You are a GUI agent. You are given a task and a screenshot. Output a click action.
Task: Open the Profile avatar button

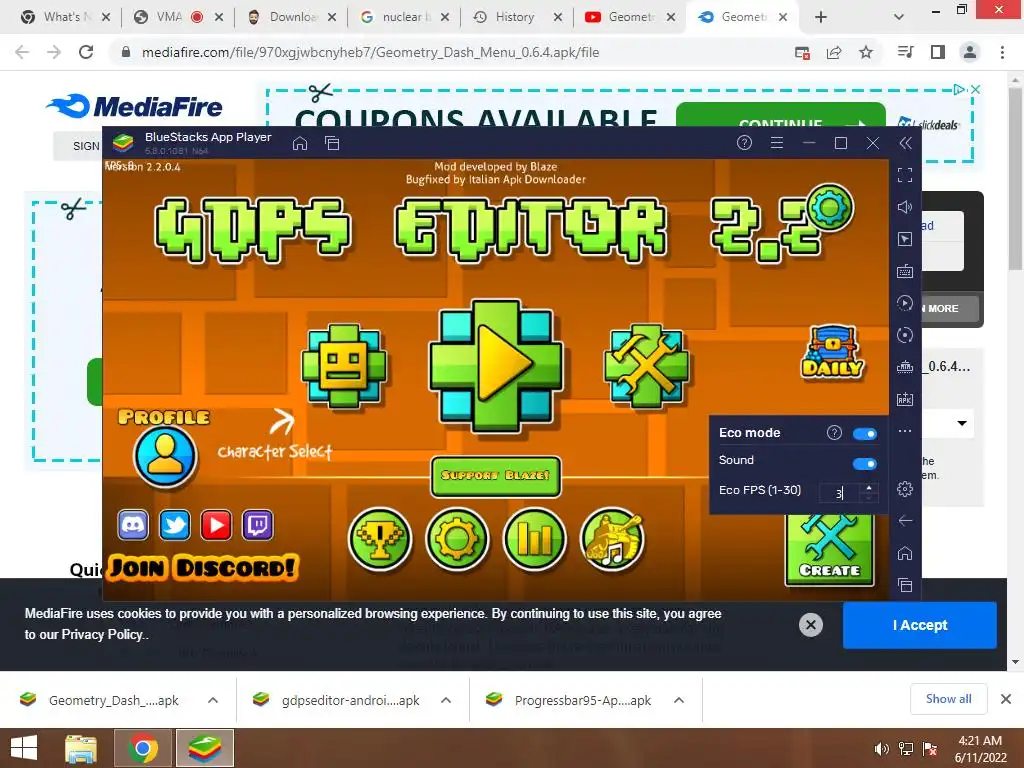click(x=165, y=455)
